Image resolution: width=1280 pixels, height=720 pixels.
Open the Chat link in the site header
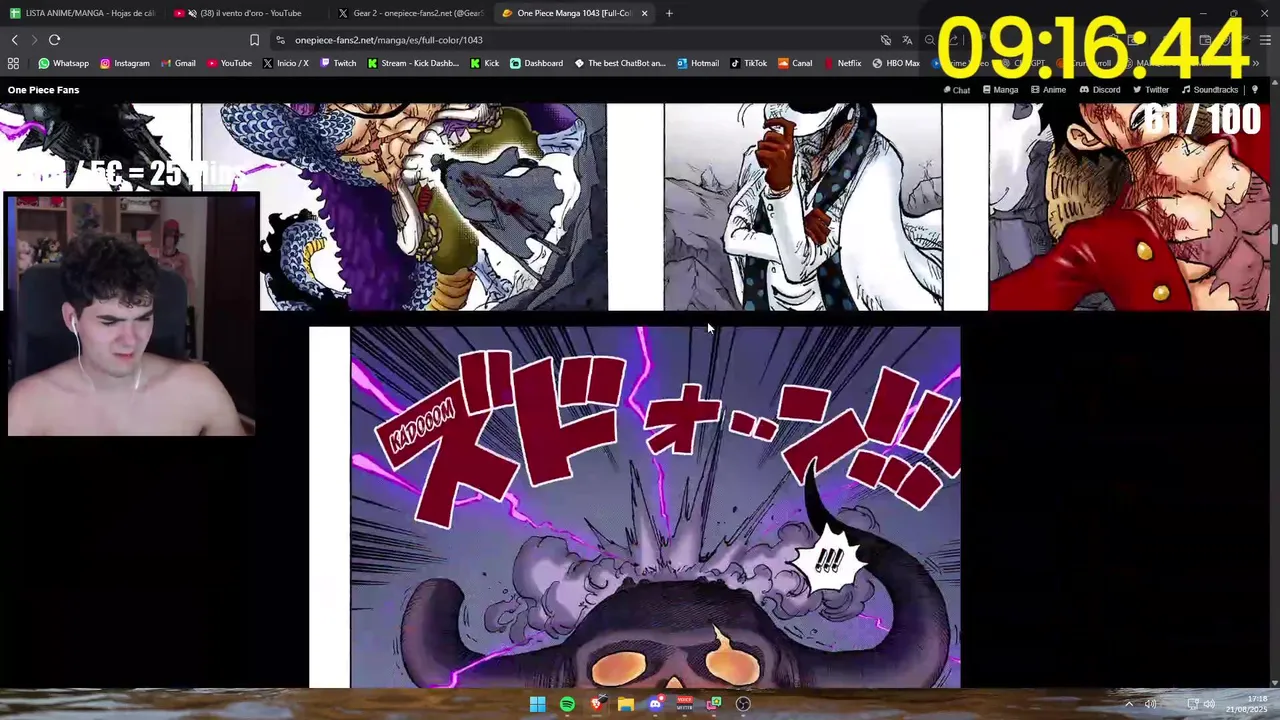tap(957, 90)
